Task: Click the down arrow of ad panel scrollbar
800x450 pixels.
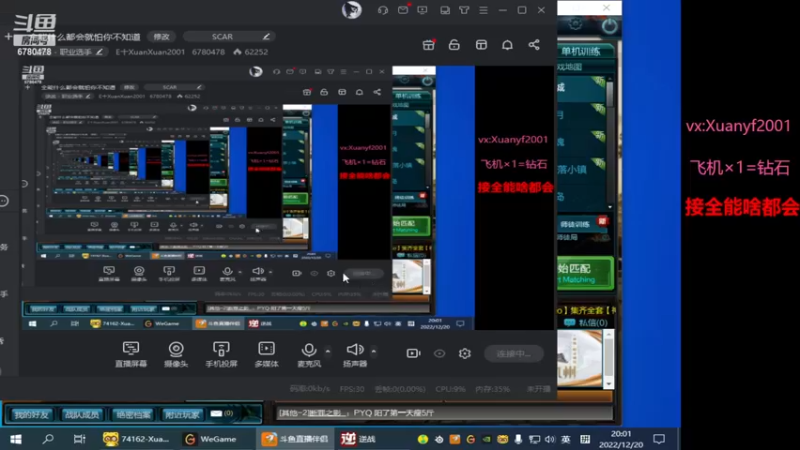Action: click(609, 383)
